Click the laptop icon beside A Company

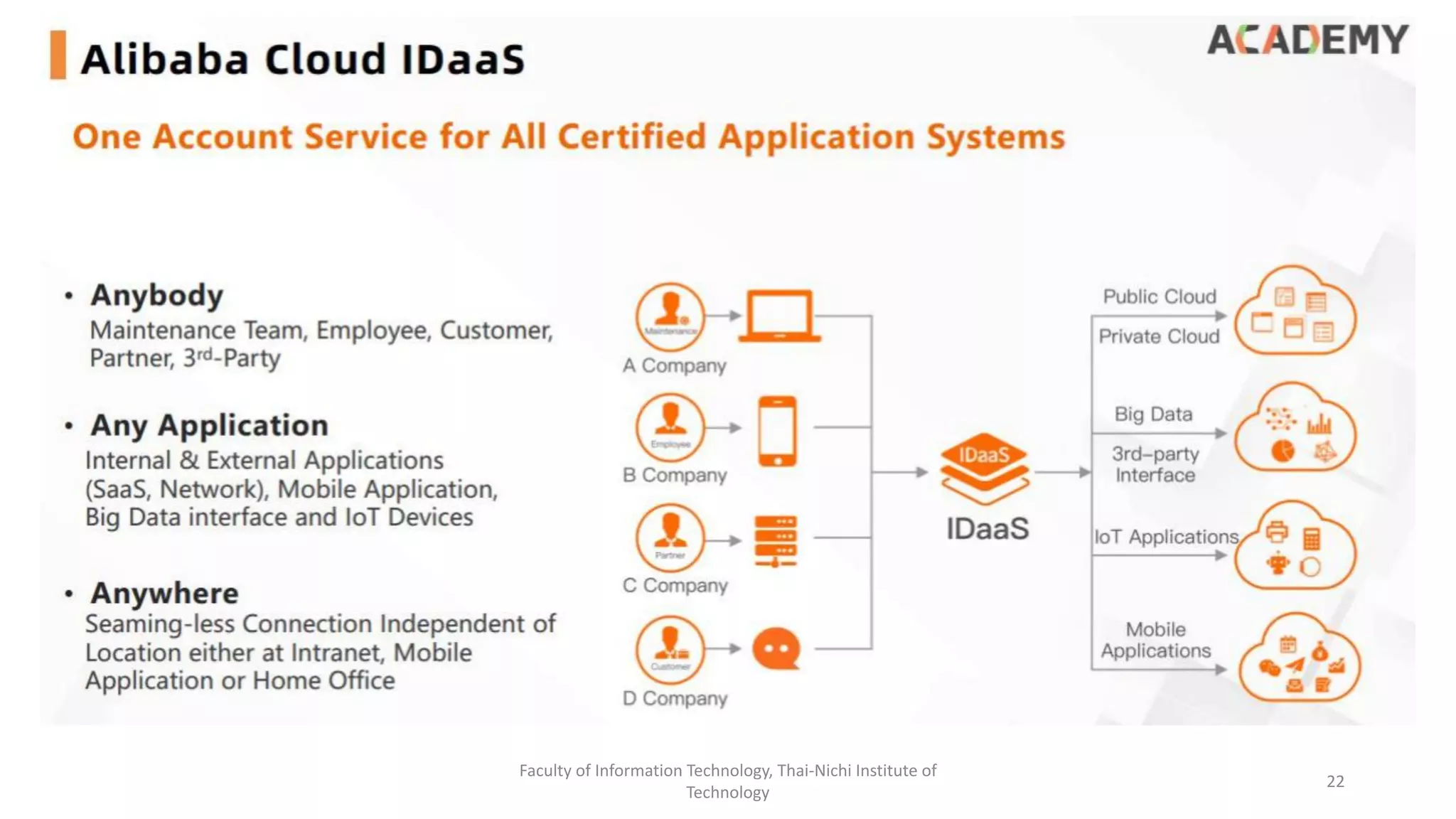(x=779, y=316)
